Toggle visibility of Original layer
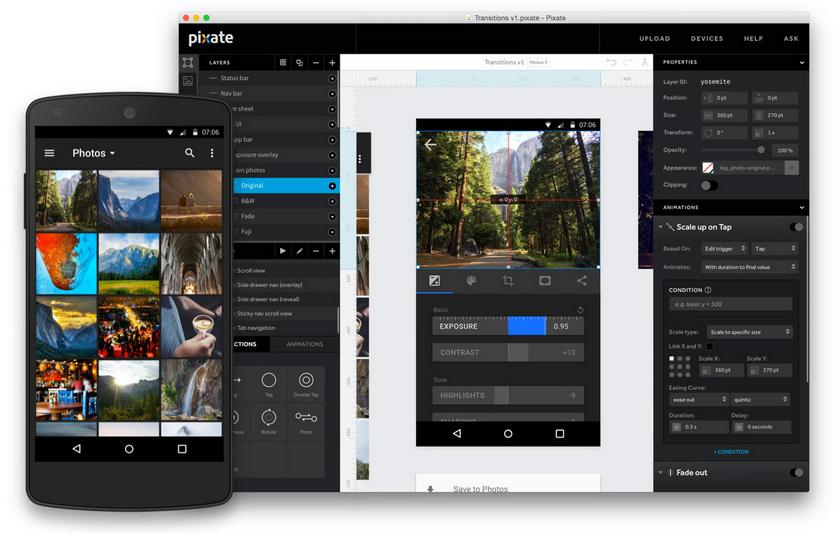 click(x=332, y=186)
